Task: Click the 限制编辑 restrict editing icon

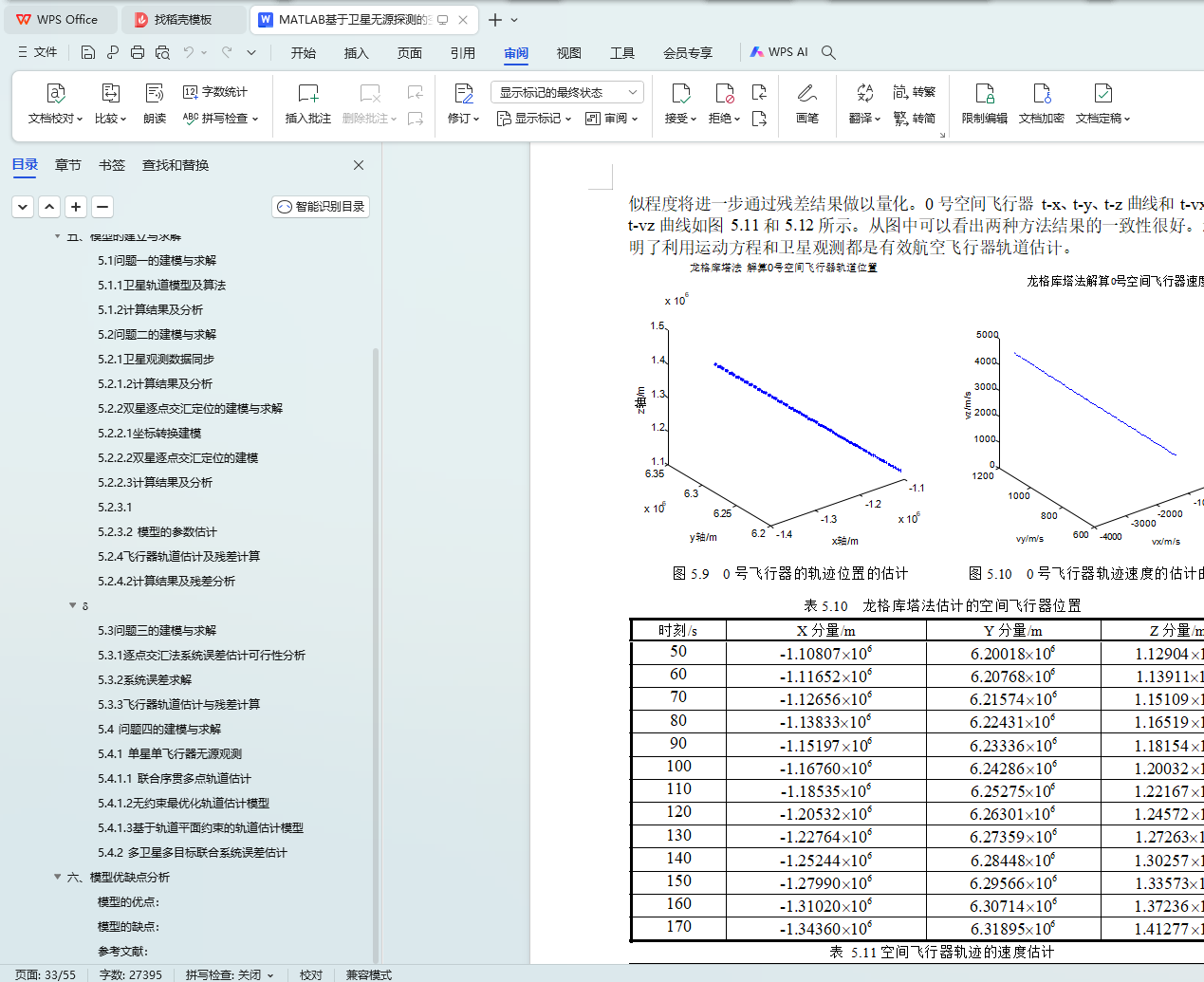Action: point(985,93)
